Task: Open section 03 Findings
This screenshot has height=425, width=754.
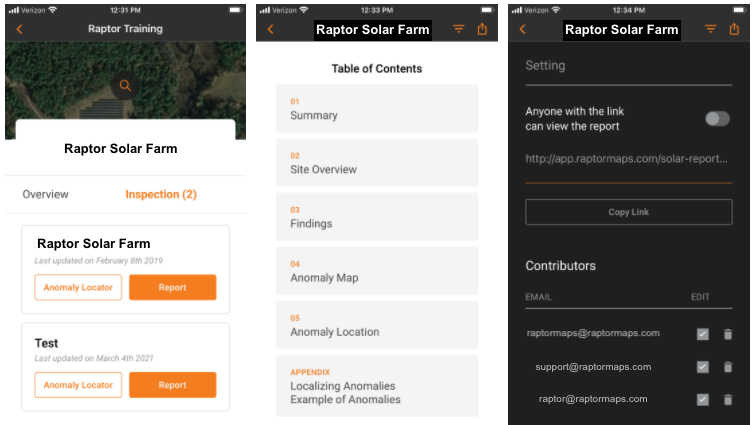Action: pos(377,217)
